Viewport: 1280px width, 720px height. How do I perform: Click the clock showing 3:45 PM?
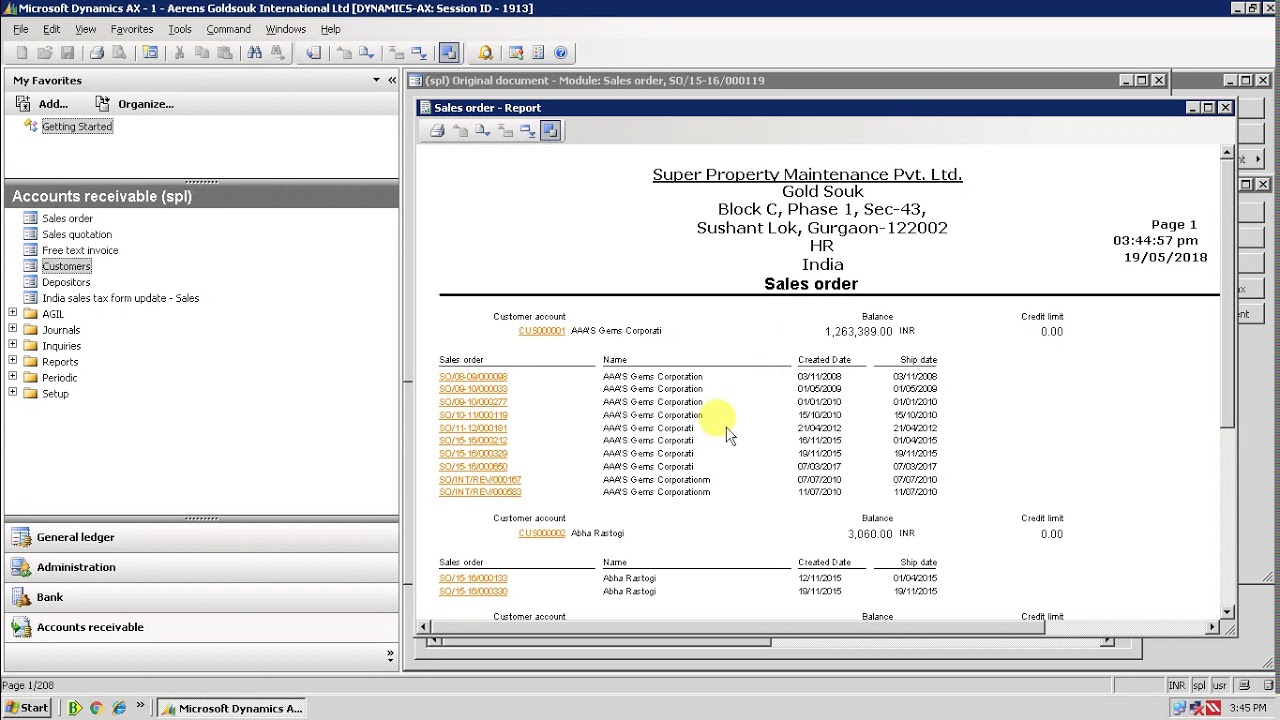pos(1247,708)
